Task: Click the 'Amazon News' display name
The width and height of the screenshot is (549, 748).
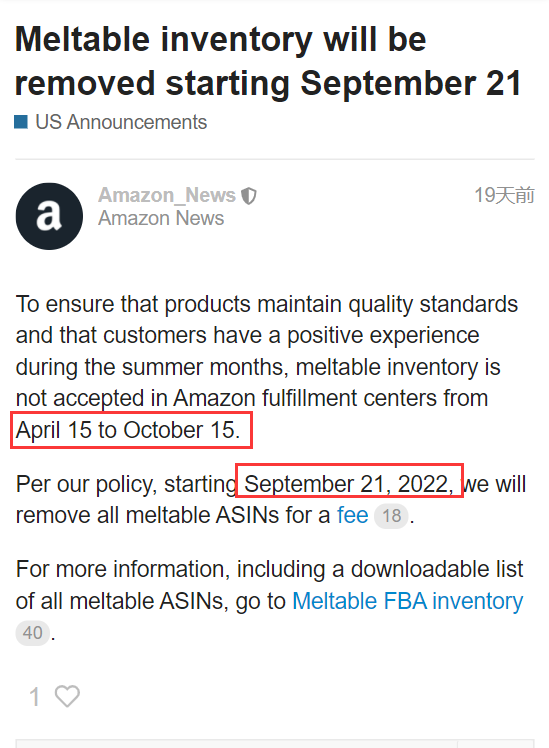Action: (161, 218)
